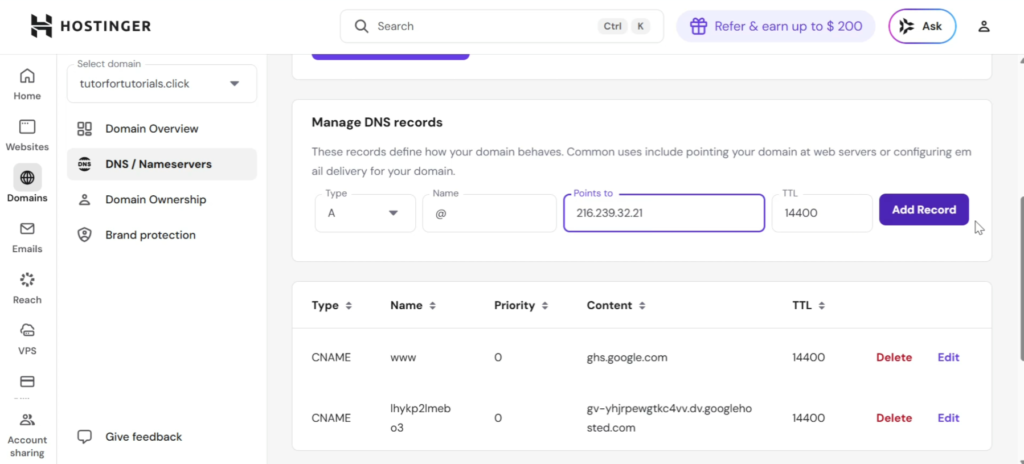Sort records by Type column
The image size is (1024, 464).
pos(332,305)
